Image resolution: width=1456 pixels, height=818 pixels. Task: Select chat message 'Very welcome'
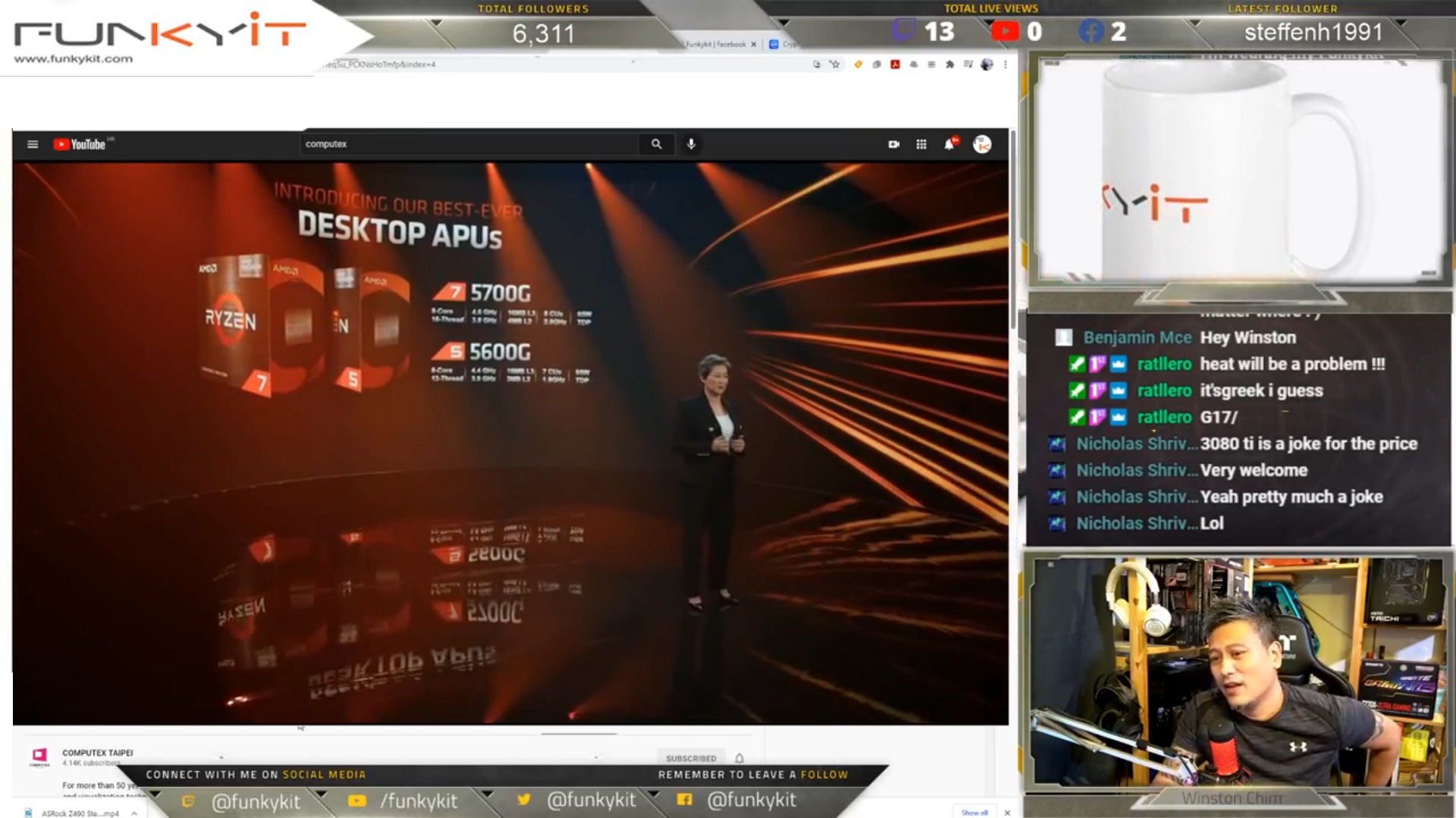(x=1254, y=470)
